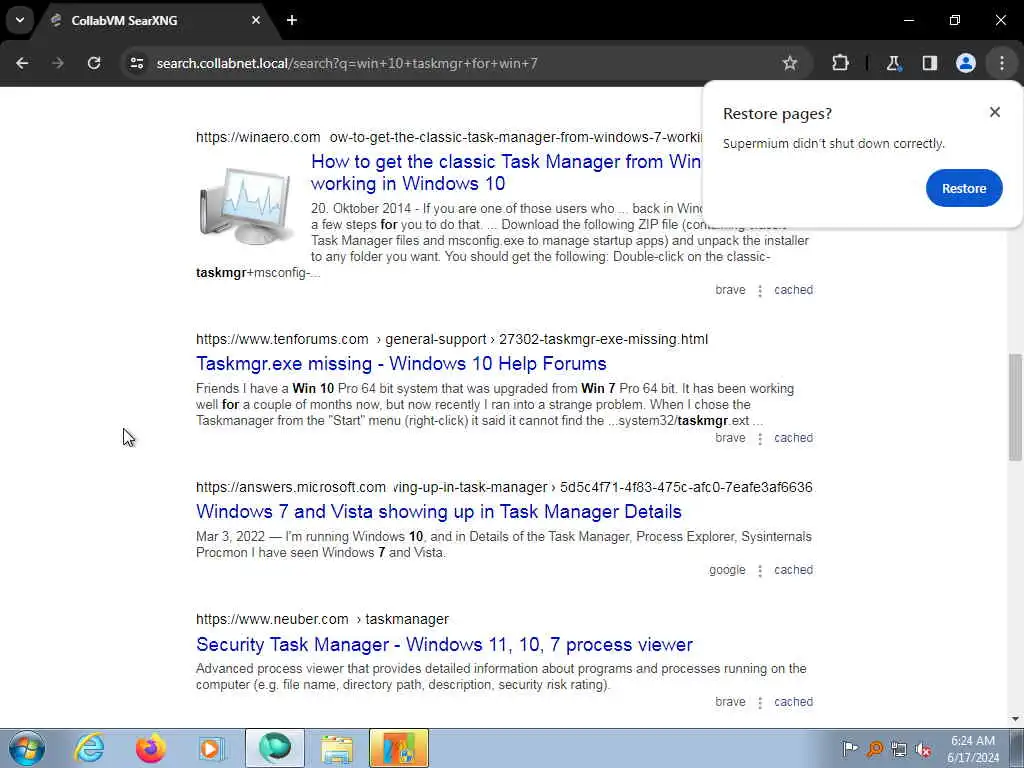Open site information icon in address bar
This screenshot has width=1024, height=768.
tap(136, 63)
